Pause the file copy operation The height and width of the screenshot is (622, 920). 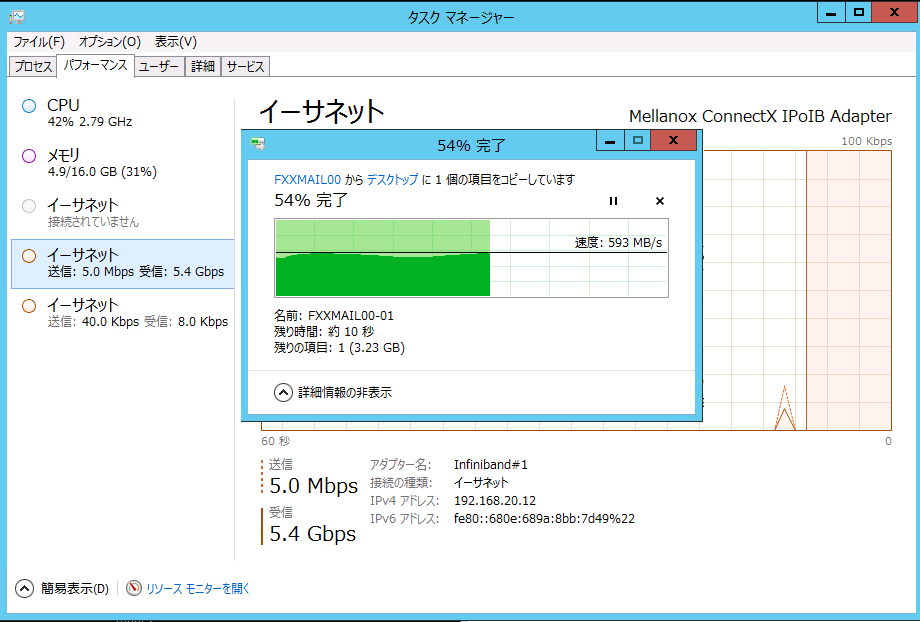click(x=613, y=201)
